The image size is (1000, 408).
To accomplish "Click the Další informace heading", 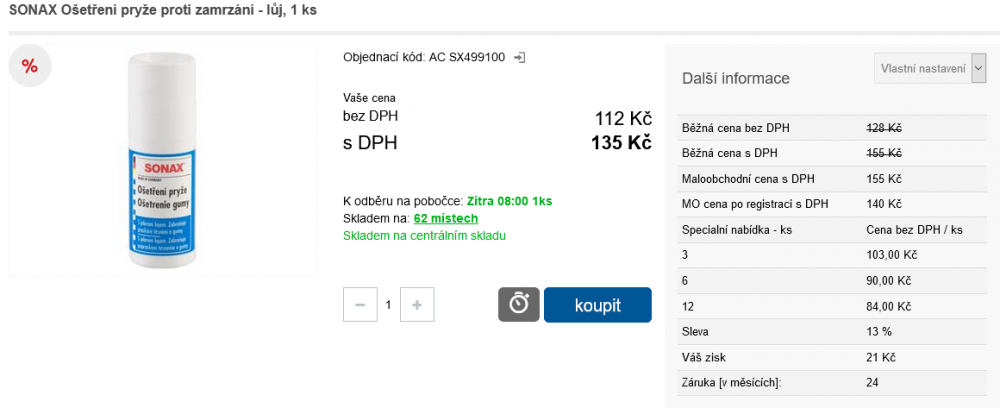I will coord(736,78).
